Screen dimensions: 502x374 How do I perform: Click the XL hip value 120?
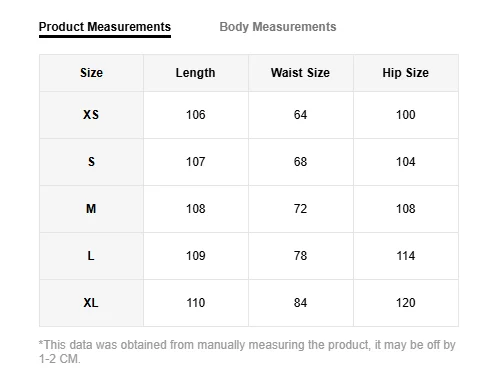click(406, 303)
